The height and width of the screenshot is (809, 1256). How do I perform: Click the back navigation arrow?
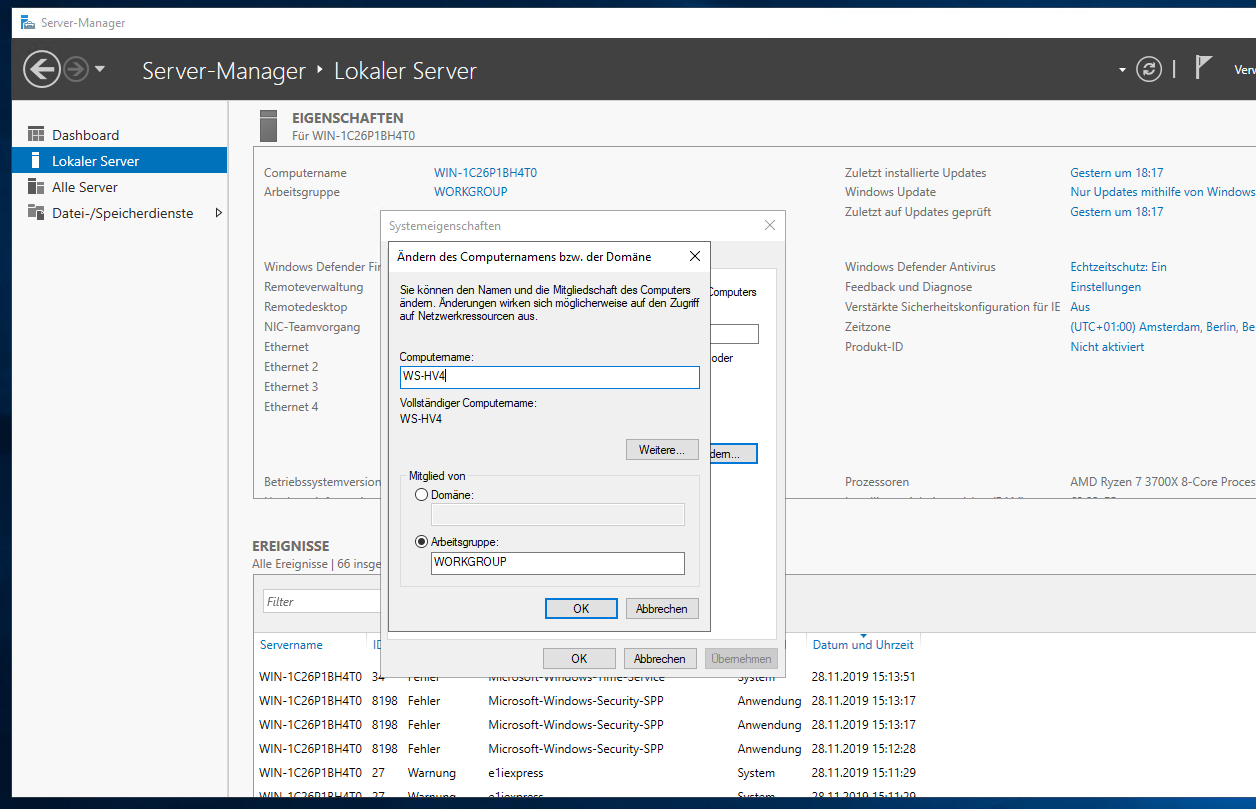pos(41,70)
